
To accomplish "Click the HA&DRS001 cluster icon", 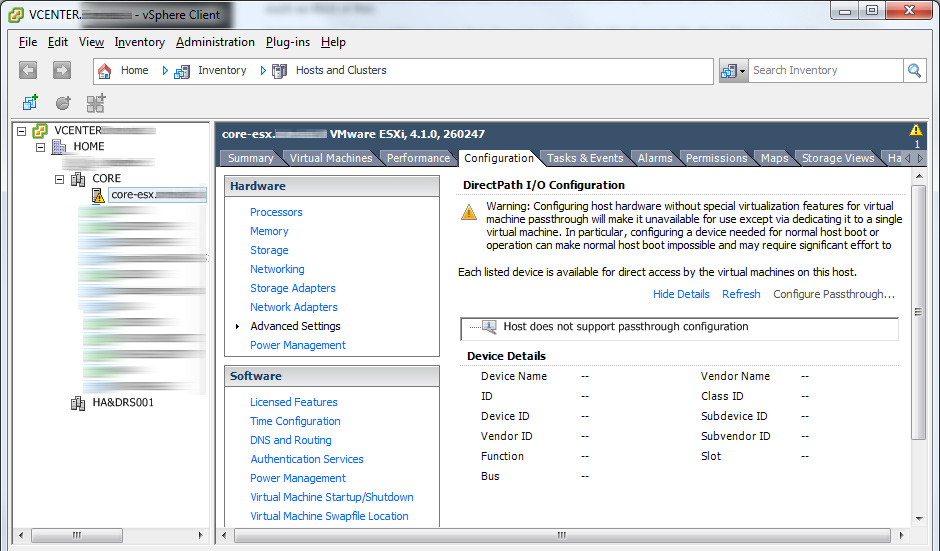I will (78, 403).
